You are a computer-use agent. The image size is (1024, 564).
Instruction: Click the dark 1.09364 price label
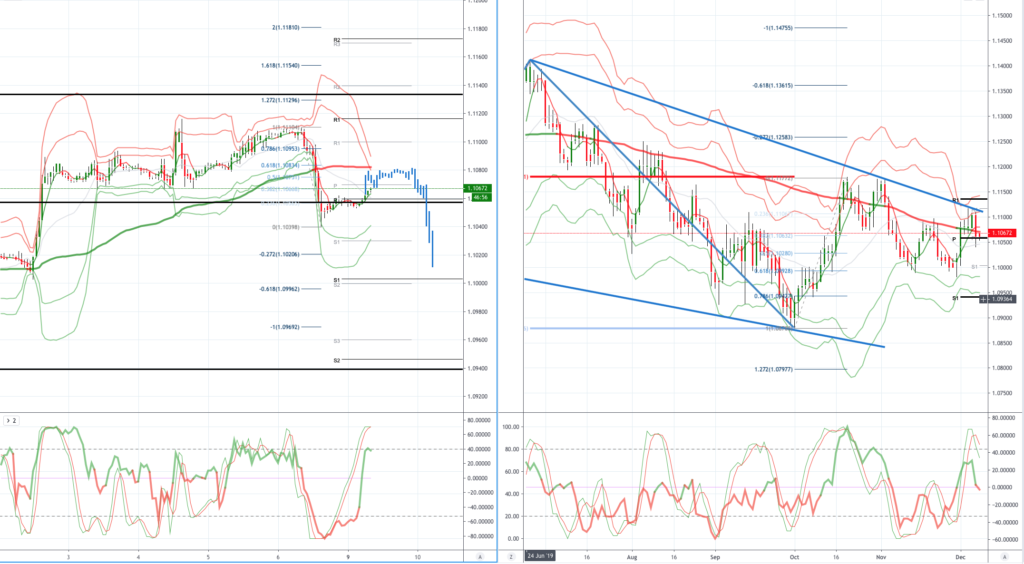[x=1003, y=299]
